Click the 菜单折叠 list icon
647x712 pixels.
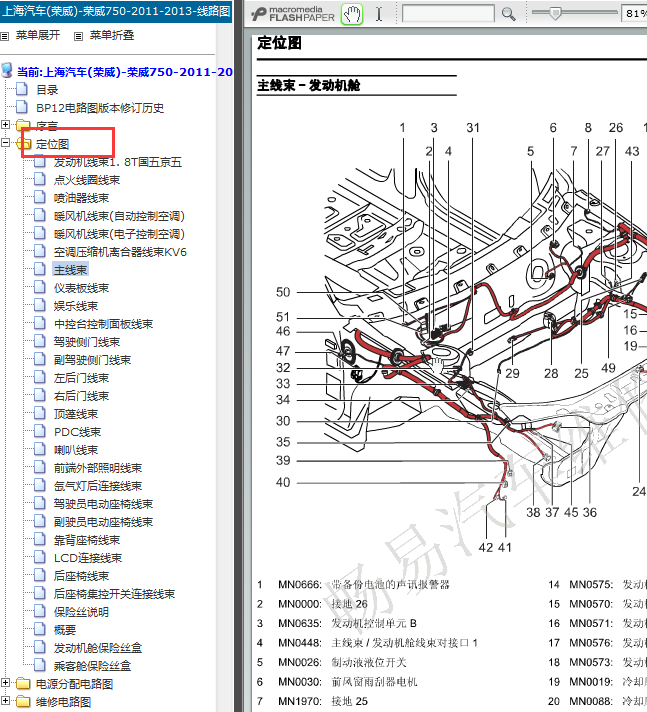(79, 36)
